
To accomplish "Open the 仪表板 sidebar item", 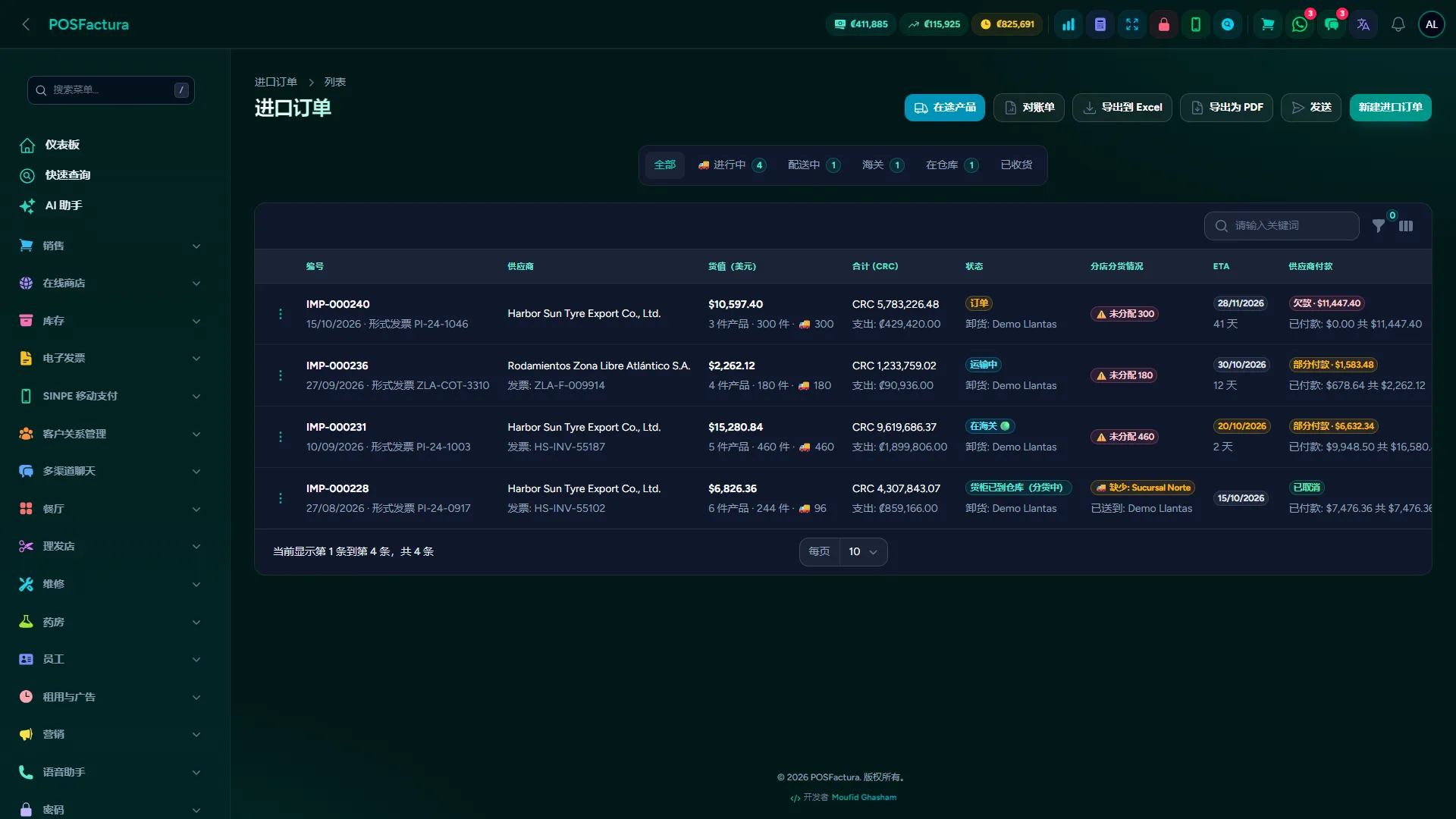I will click(x=111, y=145).
